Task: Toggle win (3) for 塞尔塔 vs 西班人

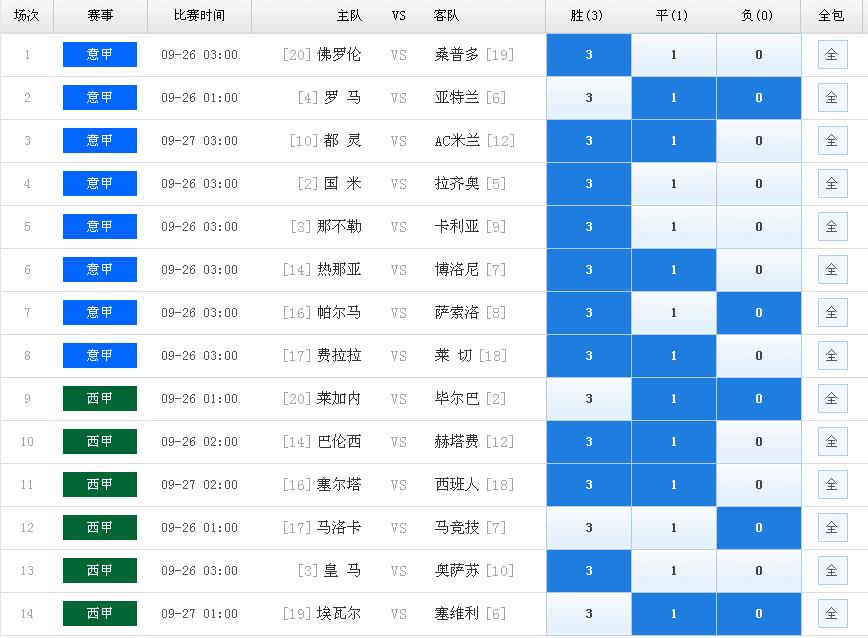Action: (x=588, y=485)
